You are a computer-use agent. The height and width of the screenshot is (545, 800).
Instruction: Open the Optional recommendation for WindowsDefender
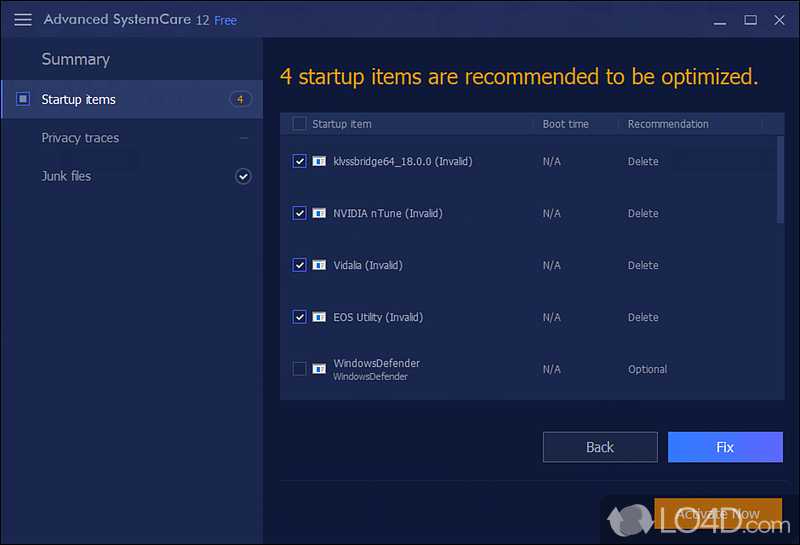[x=647, y=369]
